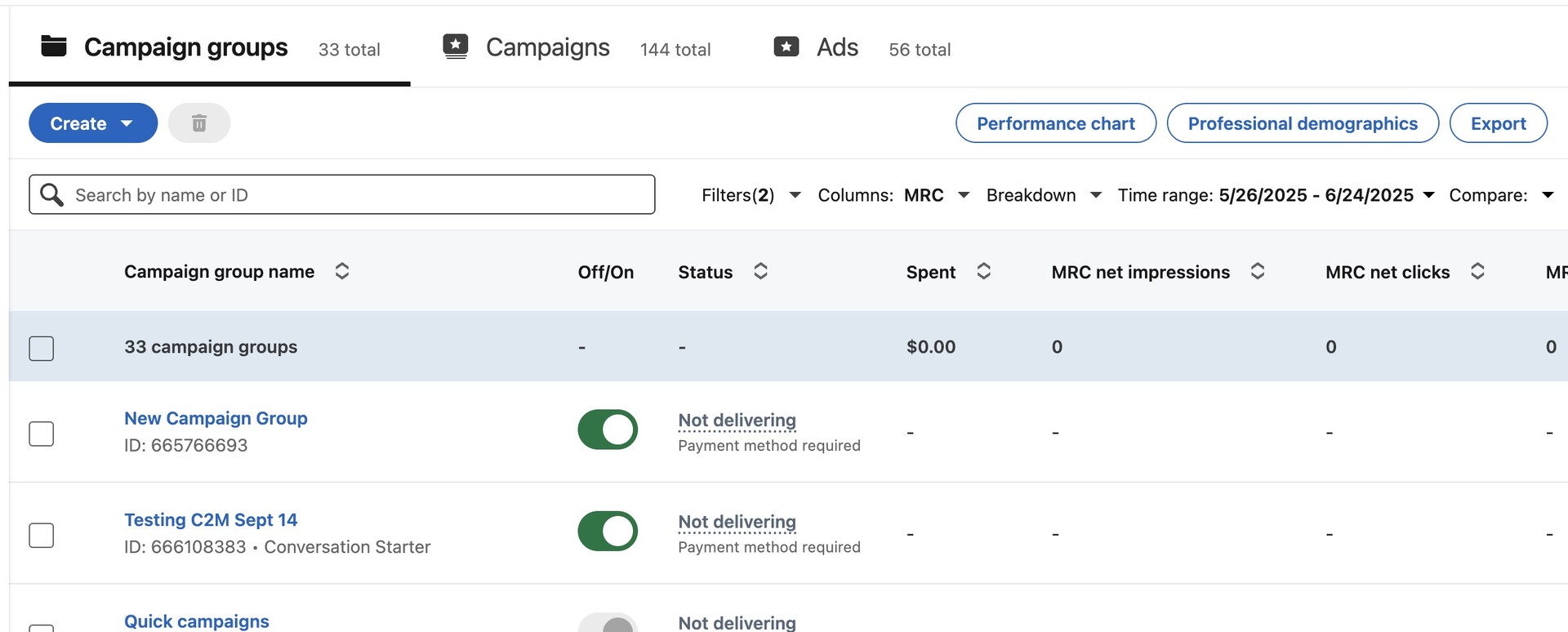
Task: Click 'ID: 666108383 • Conversation Starter' text
Action: coord(278,547)
